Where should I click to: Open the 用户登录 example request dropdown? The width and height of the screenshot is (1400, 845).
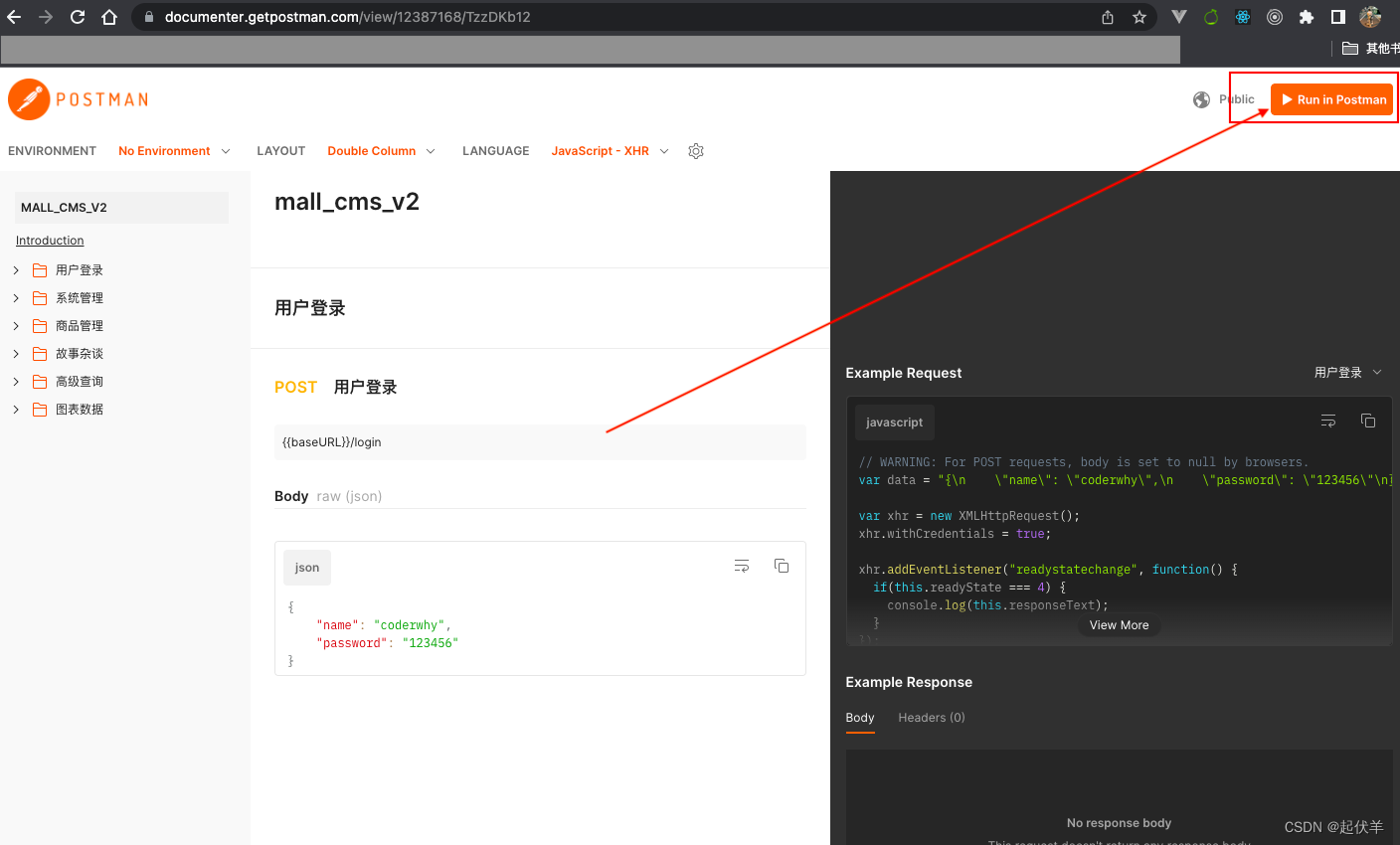point(1348,373)
